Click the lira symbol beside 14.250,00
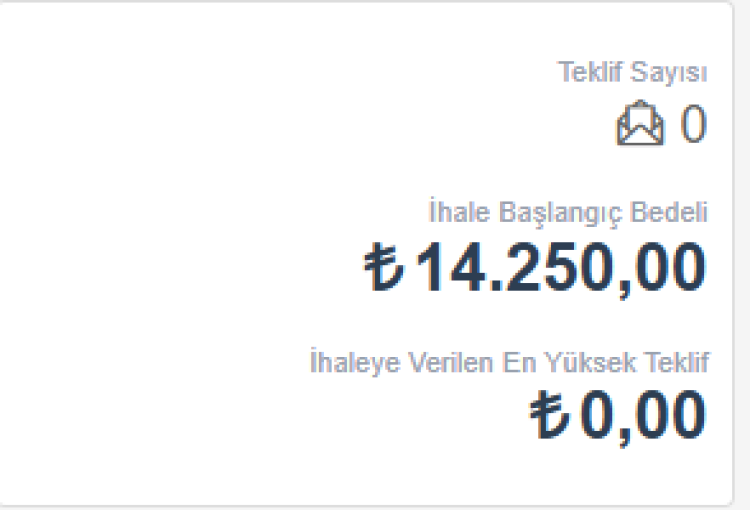Screen dimensions: 750x510 pyautogui.click(x=383, y=268)
